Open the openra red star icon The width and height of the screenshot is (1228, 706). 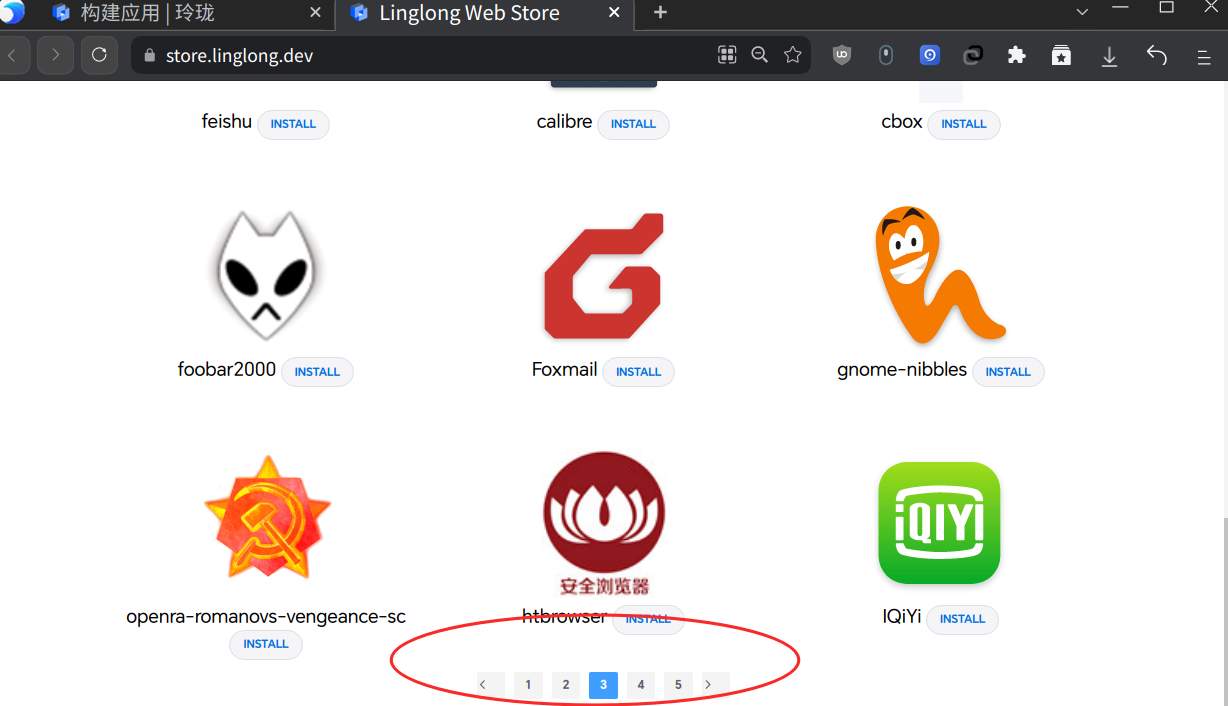tap(267, 517)
